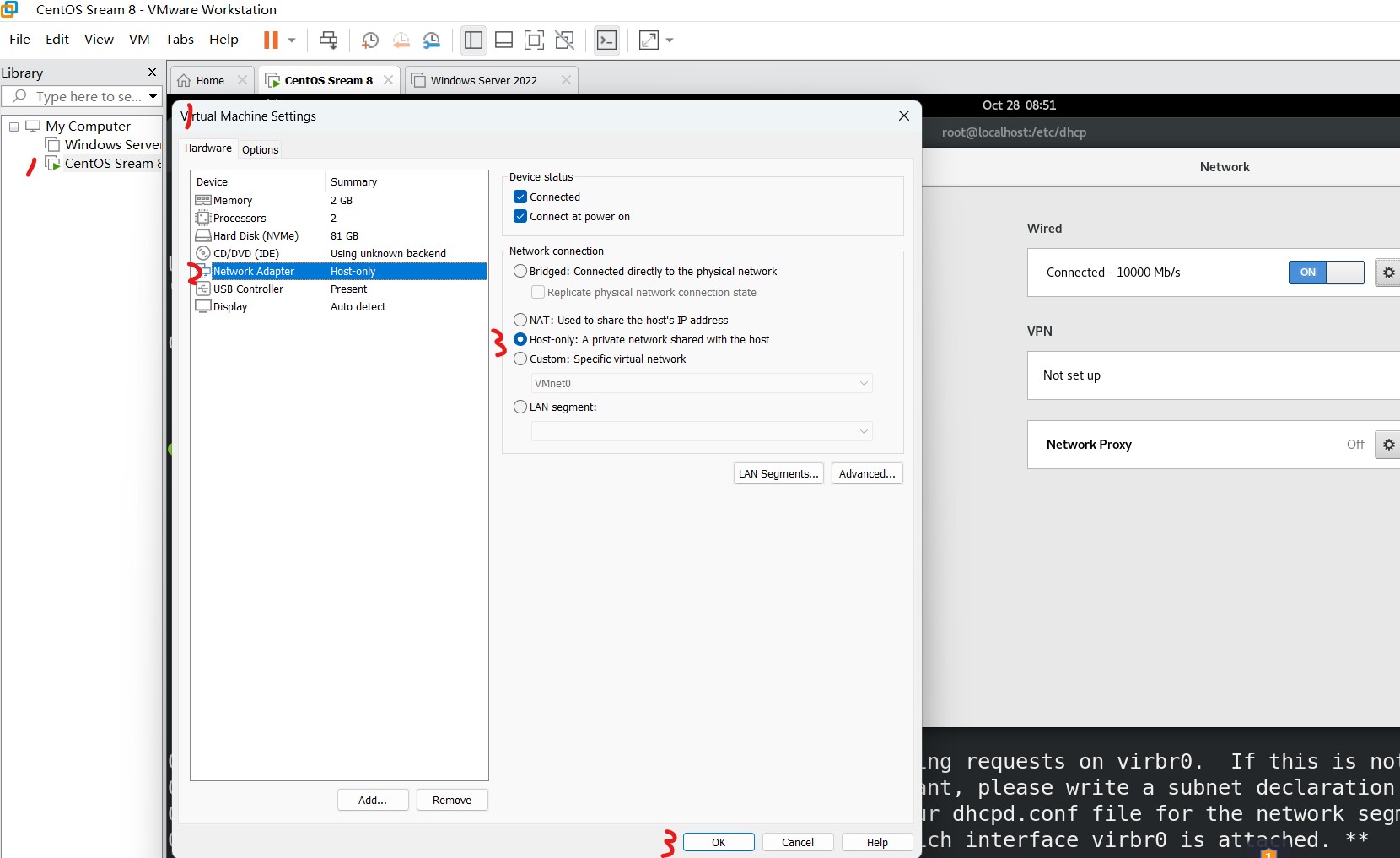Screen dimensions: 1400x858
Task: Switch to the Options tab
Action: [x=260, y=150]
